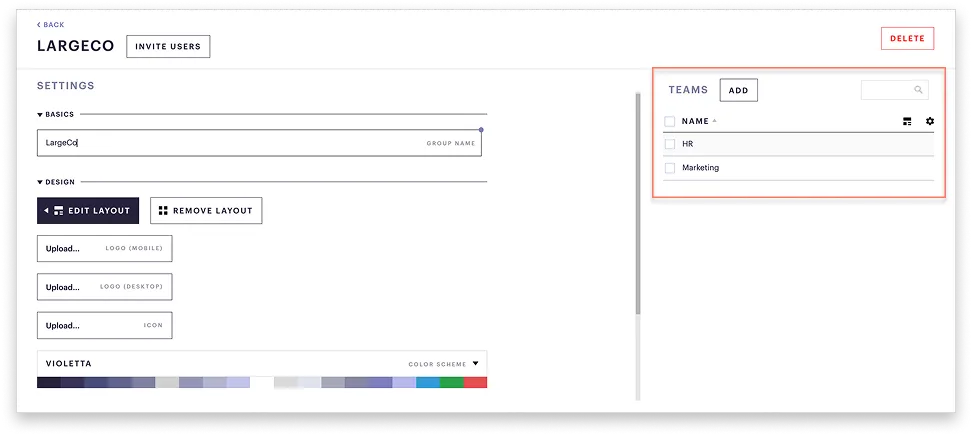This screenshot has height=436, width=972.
Task: Open the Violetta color scheme dropdown
Action: [262, 363]
